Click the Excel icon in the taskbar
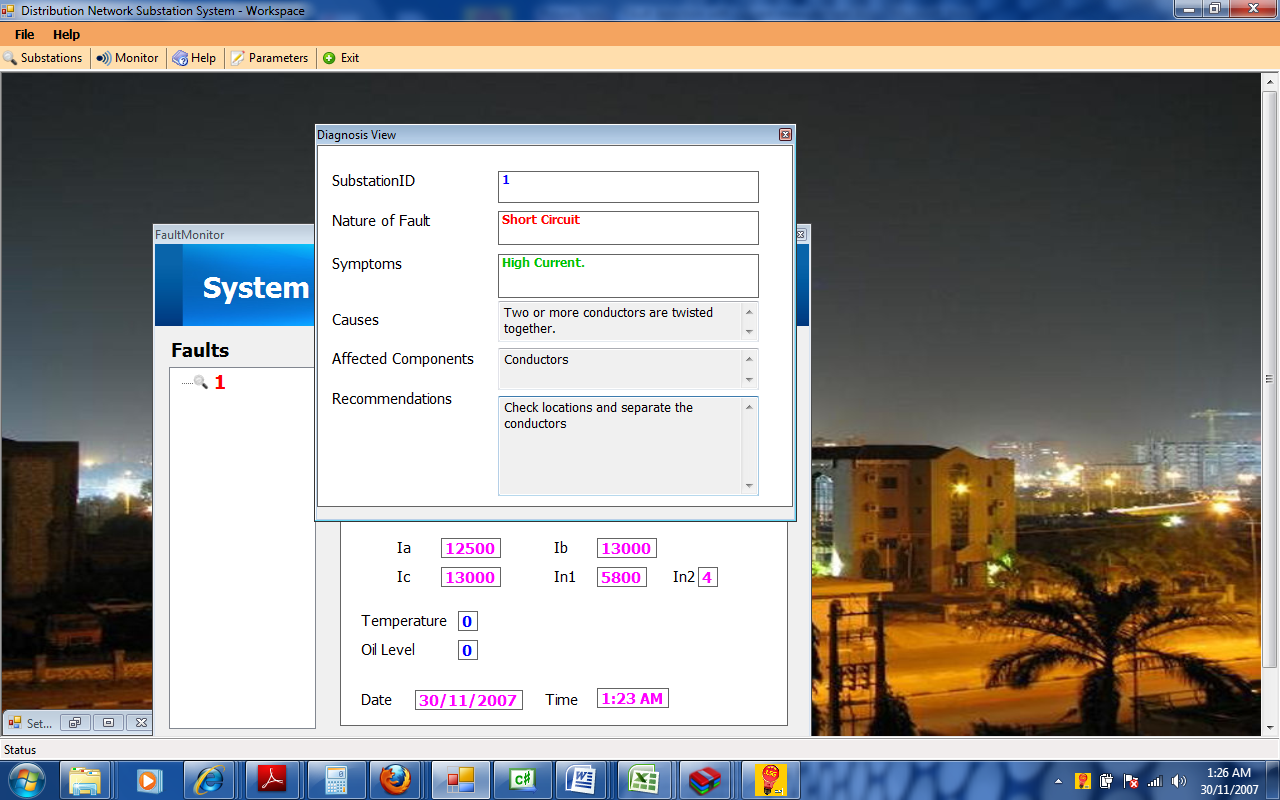The height and width of the screenshot is (800, 1280). pyautogui.click(x=642, y=779)
